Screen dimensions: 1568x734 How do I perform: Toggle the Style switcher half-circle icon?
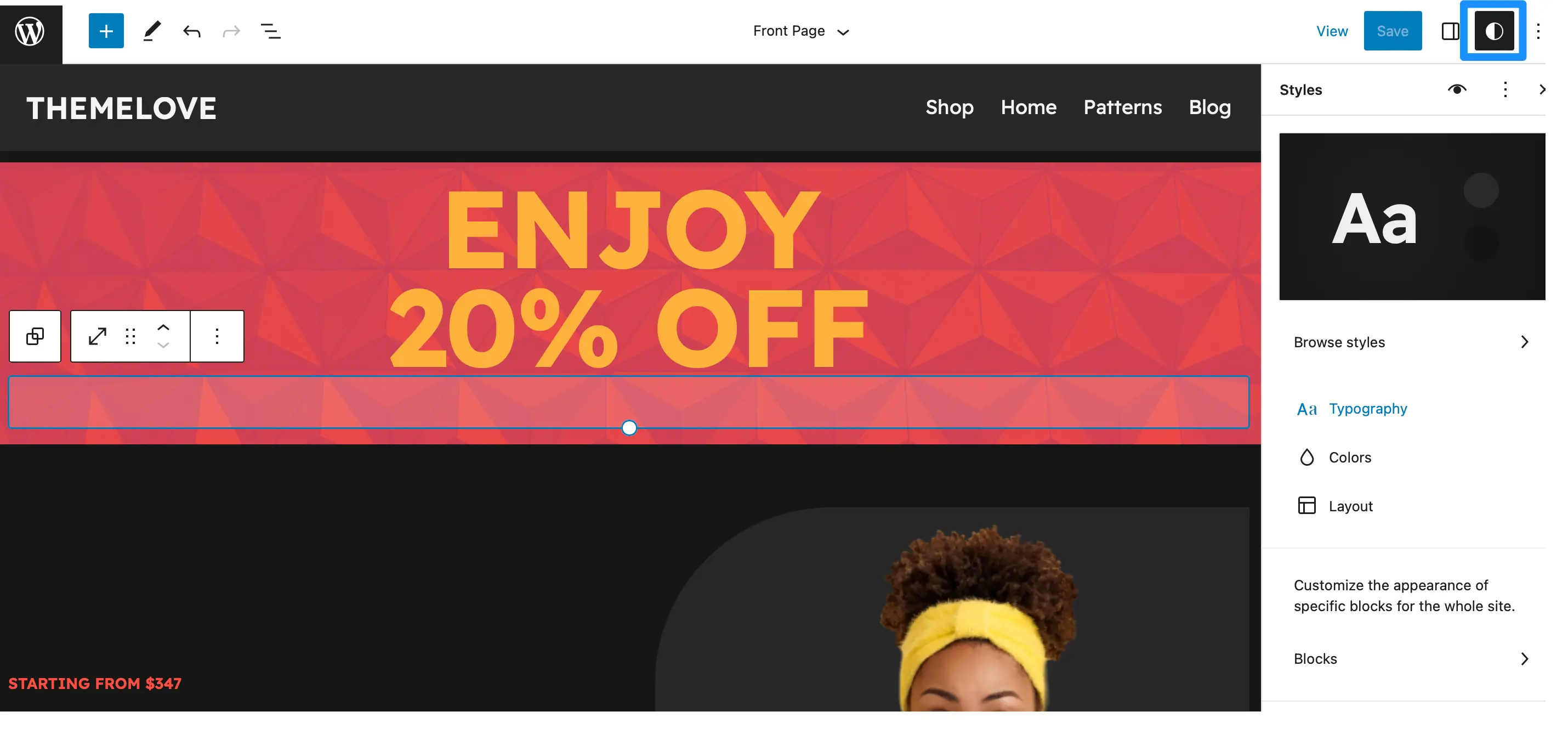click(1496, 30)
